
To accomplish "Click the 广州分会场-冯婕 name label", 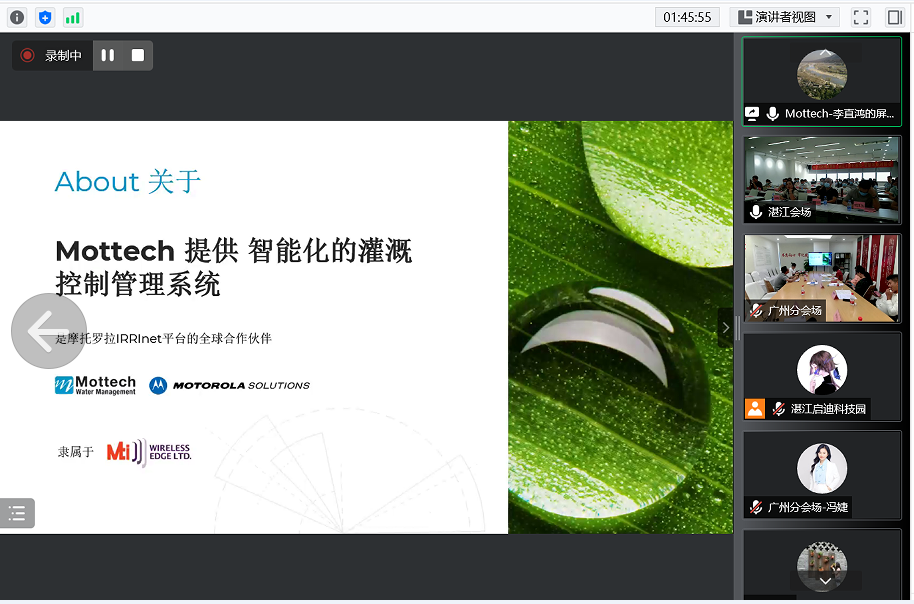I will (x=808, y=507).
